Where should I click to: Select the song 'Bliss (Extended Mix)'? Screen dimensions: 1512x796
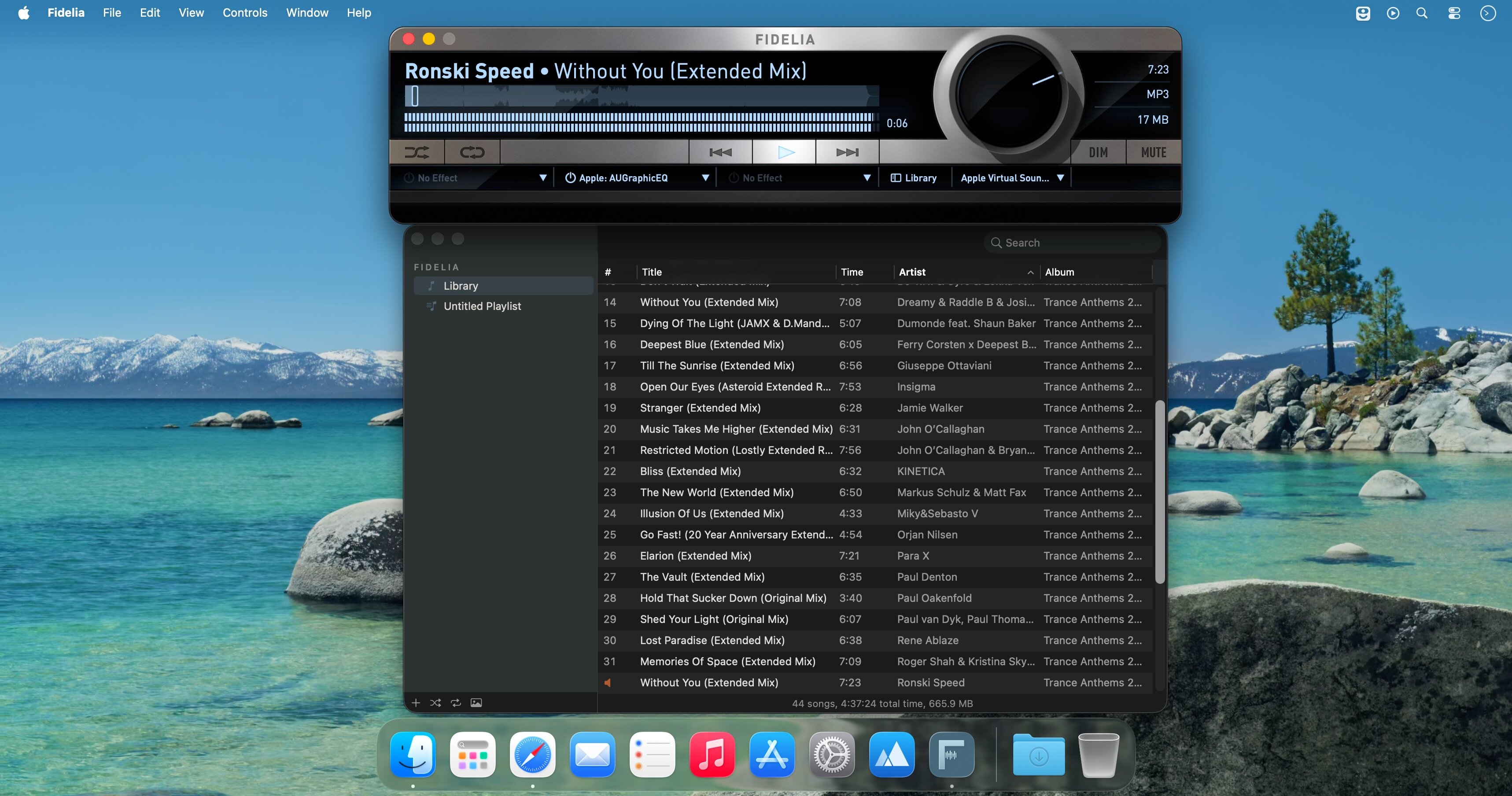click(x=875, y=472)
